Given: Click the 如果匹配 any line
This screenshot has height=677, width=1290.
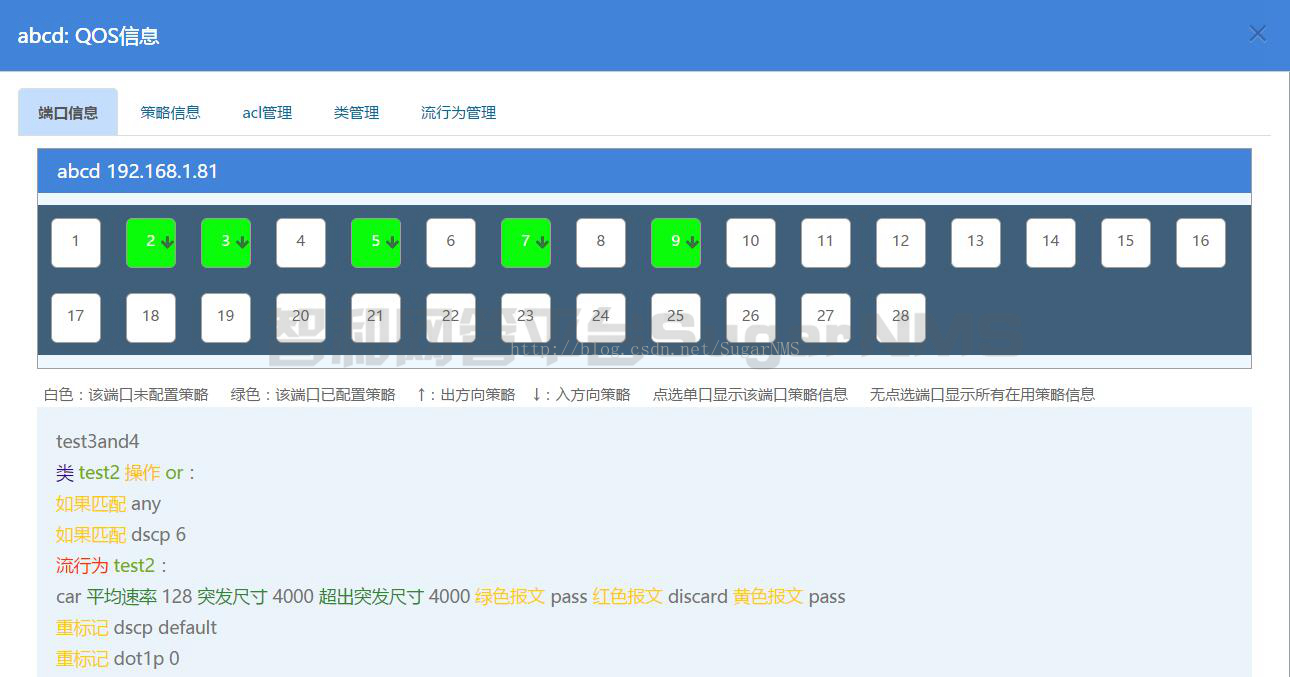Looking at the screenshot, I should pos(108,503).
